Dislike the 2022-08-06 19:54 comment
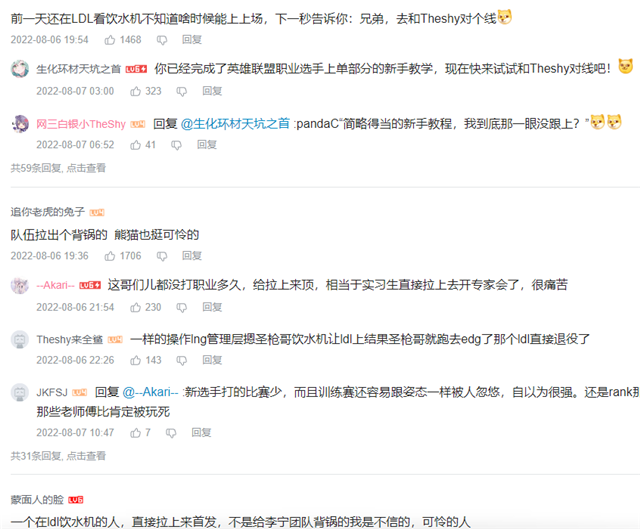The height and width of the screenshot is (529, 640). point(162,40)
